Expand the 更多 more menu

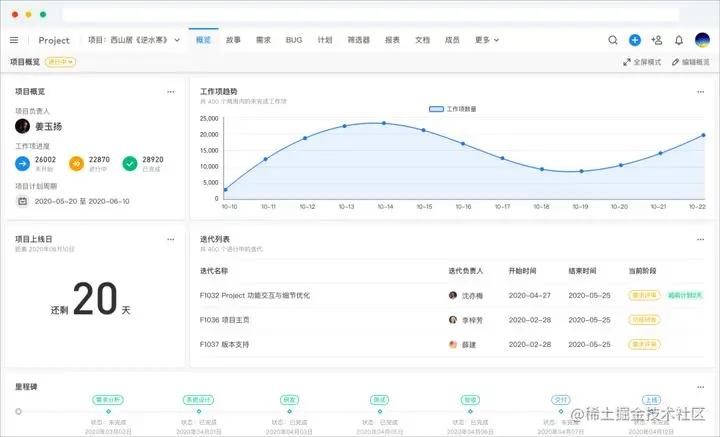tap(487, 40)
